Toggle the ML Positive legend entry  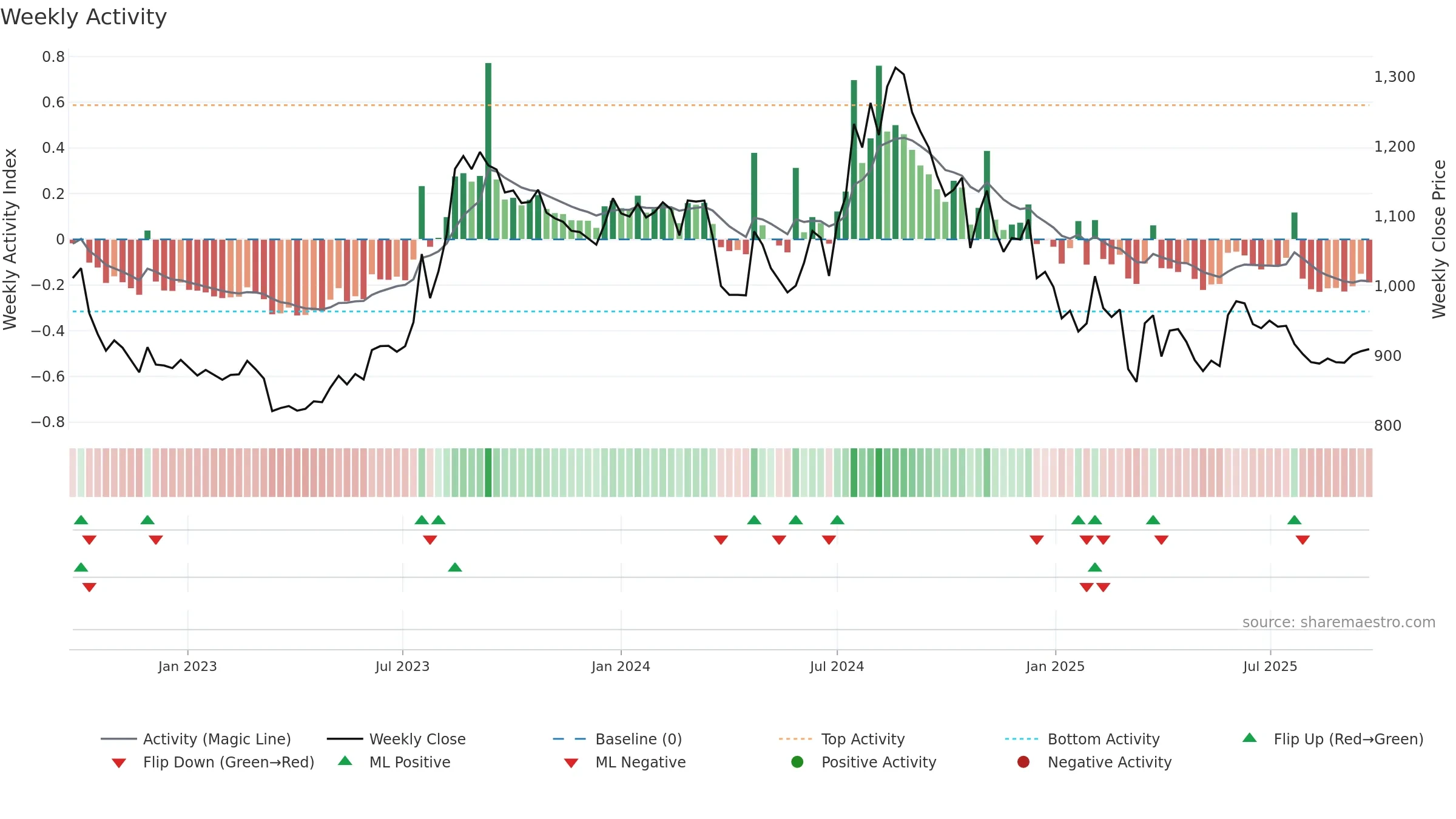[x=394, y=762]
